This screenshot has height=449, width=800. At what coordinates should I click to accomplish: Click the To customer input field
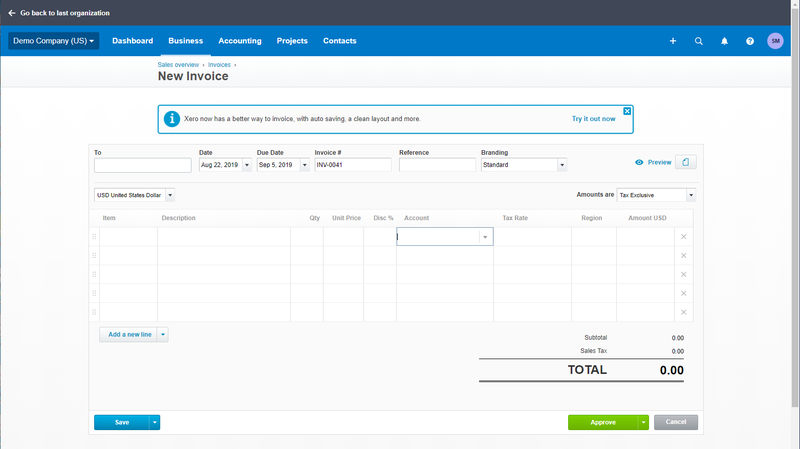click(143, 165)
